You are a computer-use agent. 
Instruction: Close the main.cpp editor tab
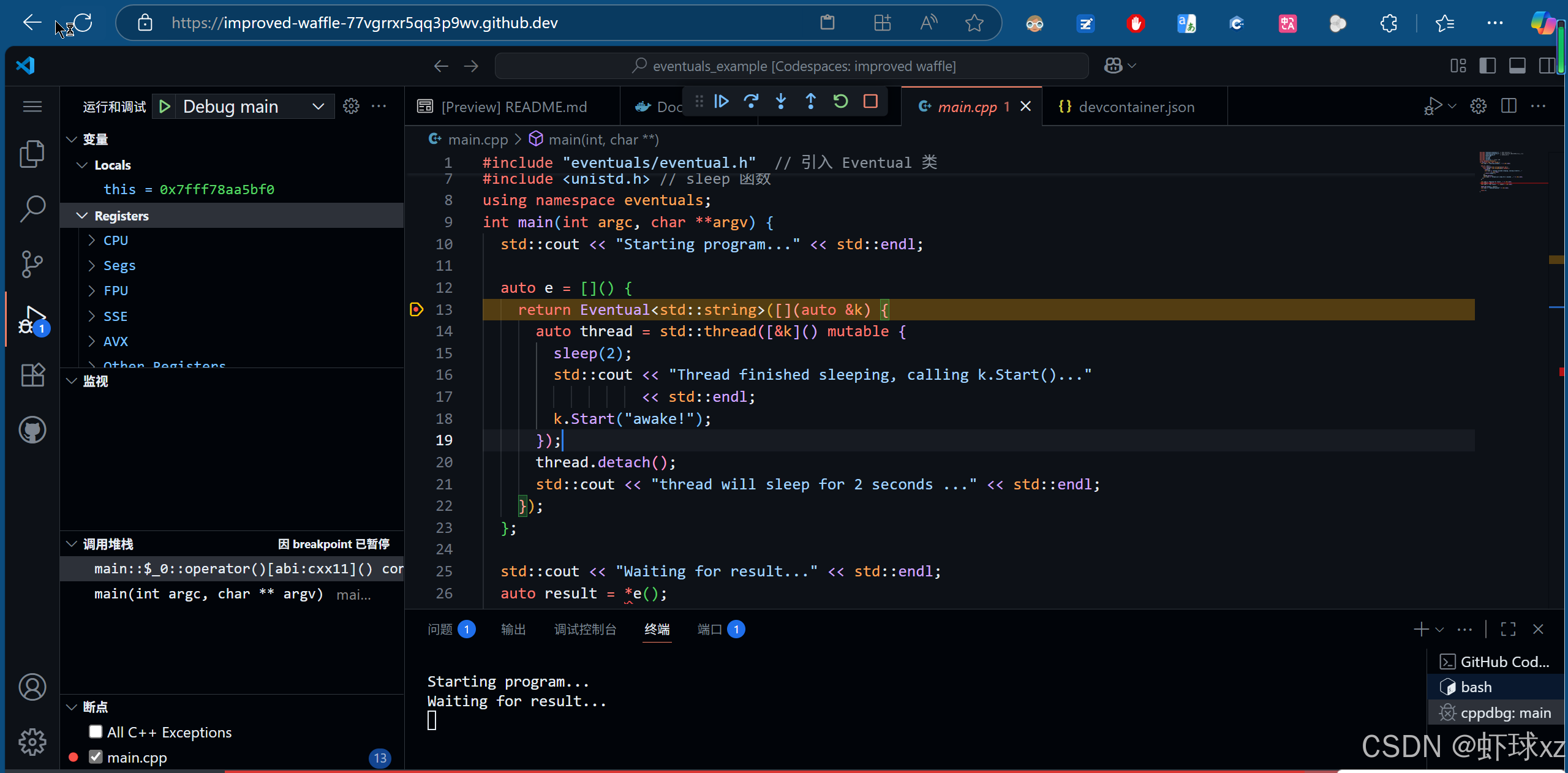pyautogui.click(x=1026, y=107)
